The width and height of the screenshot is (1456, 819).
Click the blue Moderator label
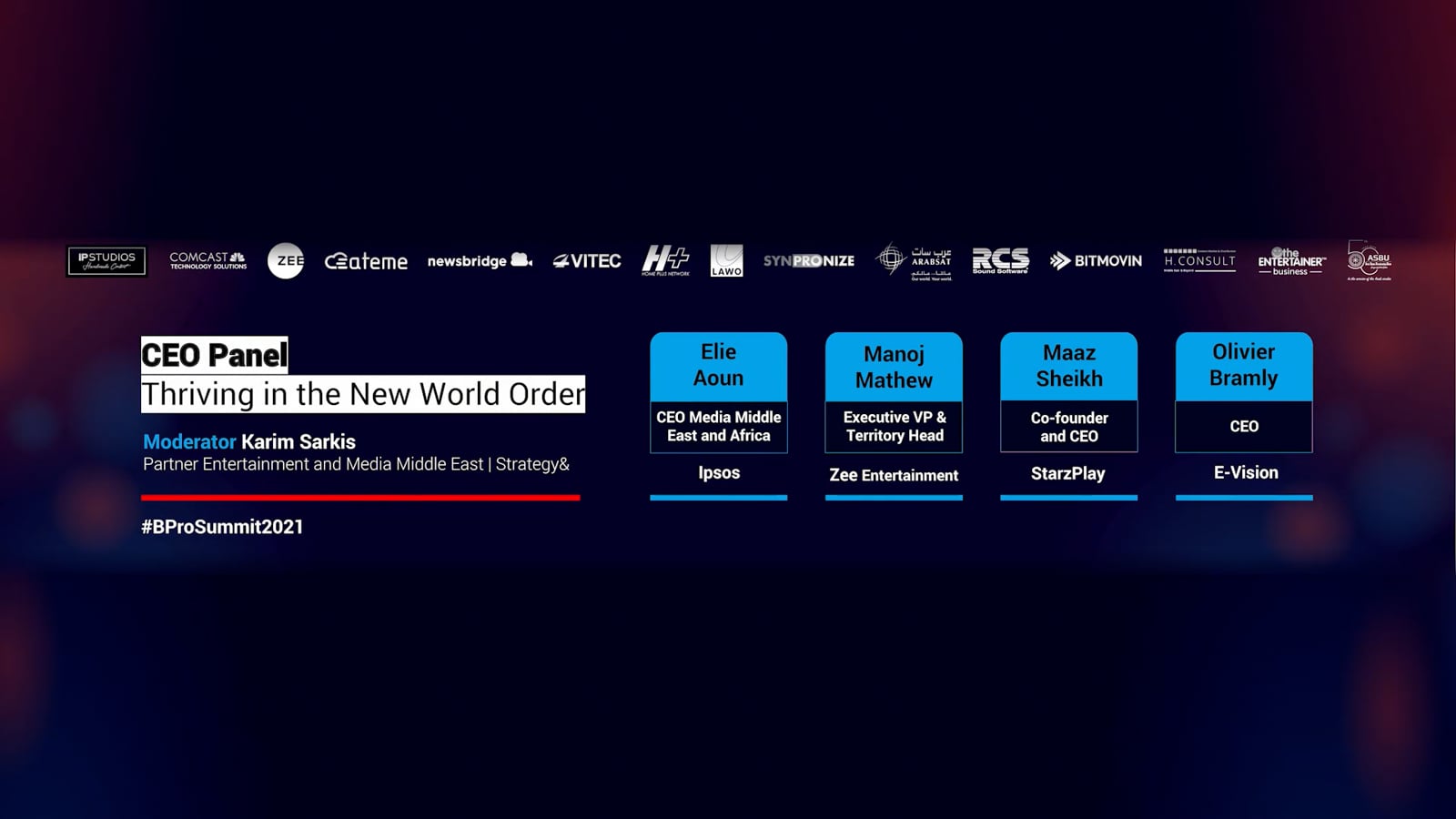pos(189,441)
